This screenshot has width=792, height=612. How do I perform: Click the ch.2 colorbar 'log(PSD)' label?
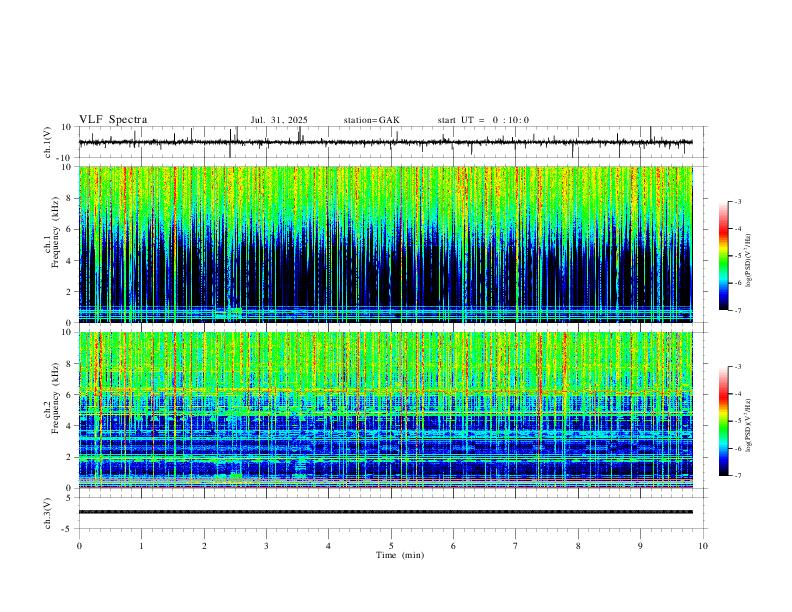coord(748,425)
